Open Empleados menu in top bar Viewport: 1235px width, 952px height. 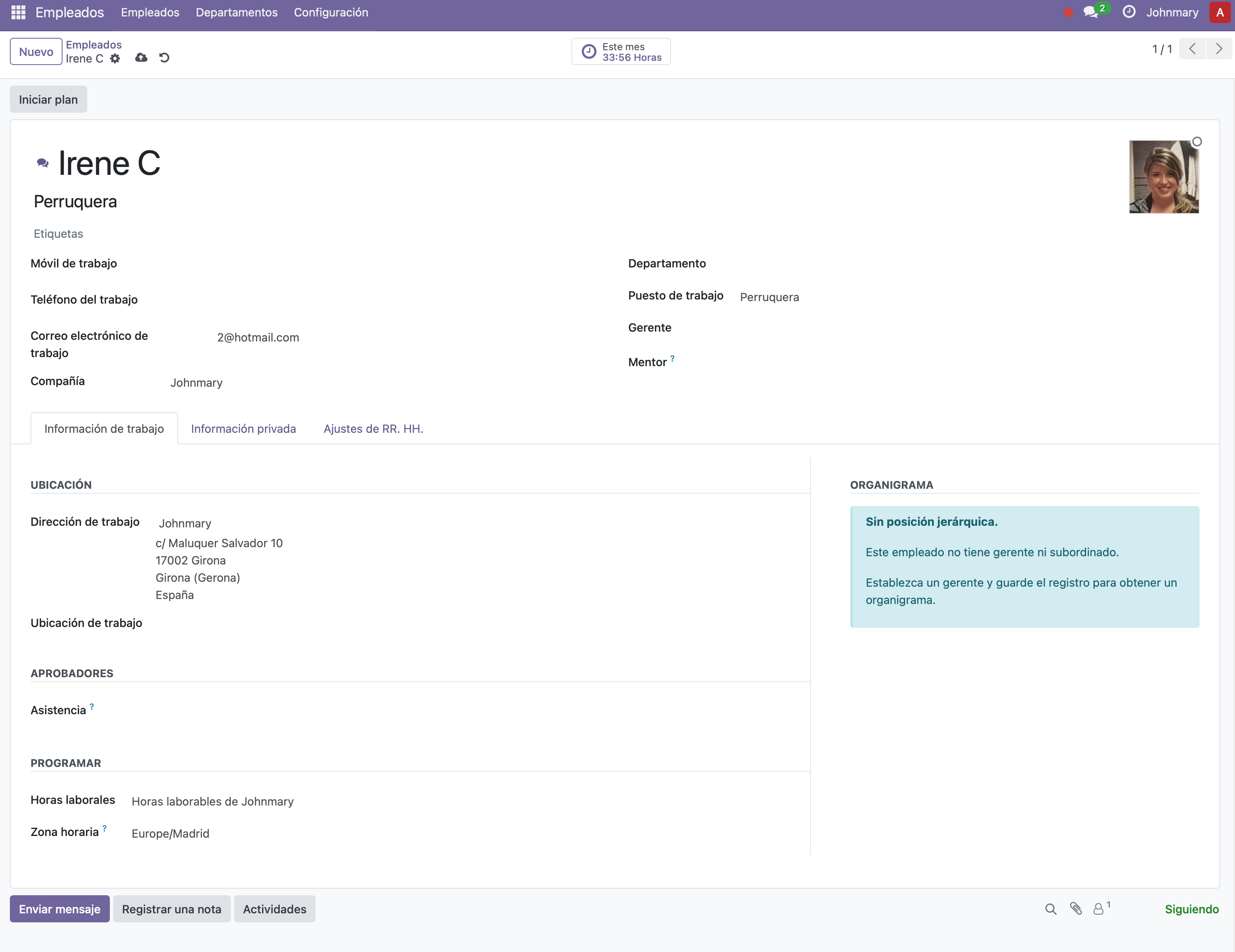(150, 12)
